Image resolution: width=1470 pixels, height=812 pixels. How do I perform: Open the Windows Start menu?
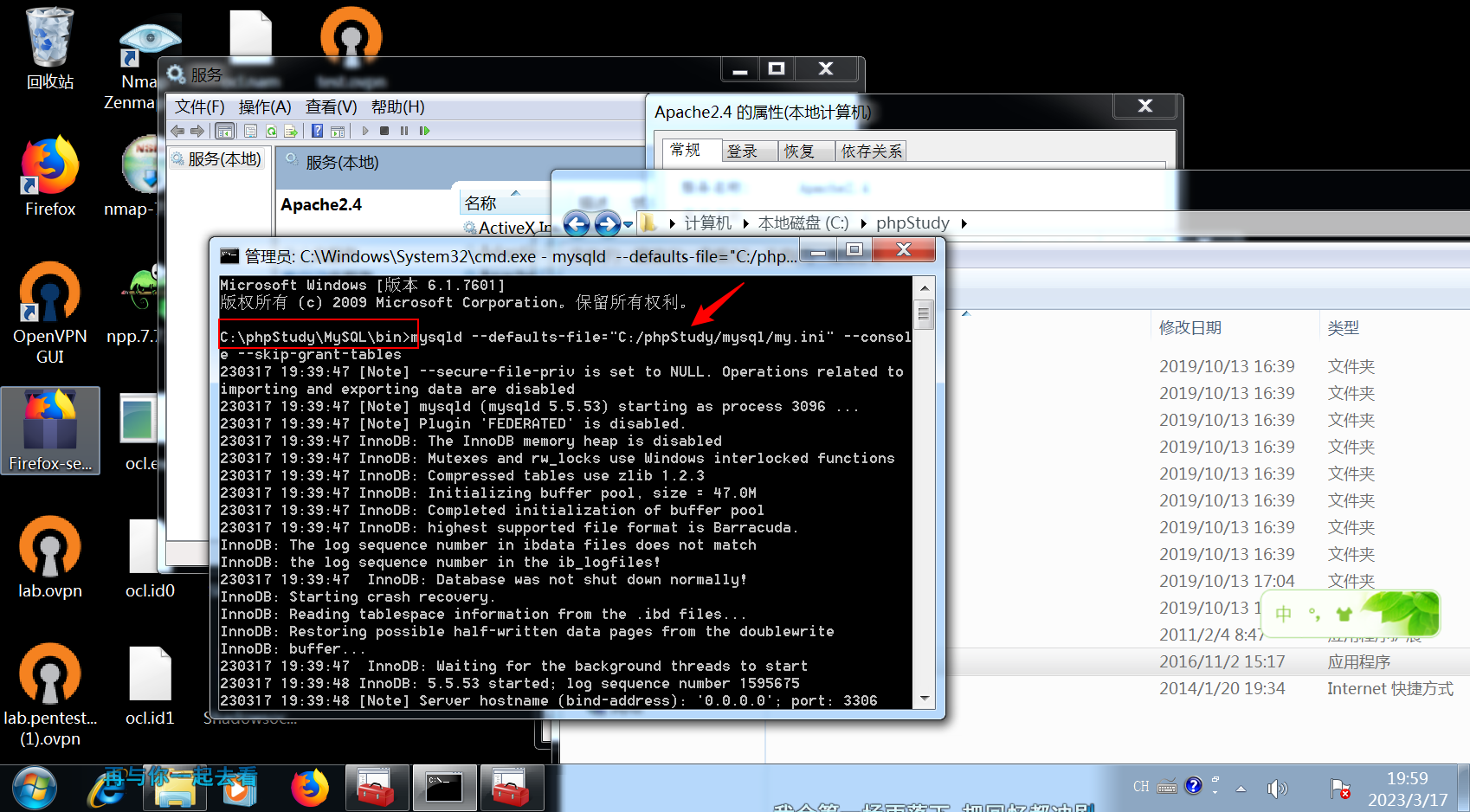coord(34,789)
